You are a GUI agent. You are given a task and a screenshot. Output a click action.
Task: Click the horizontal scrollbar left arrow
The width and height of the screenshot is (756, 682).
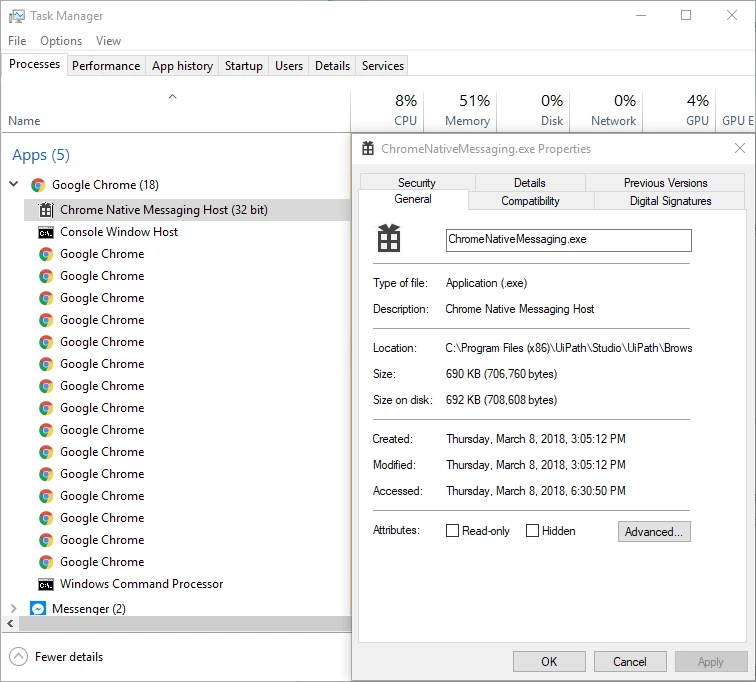11,624
